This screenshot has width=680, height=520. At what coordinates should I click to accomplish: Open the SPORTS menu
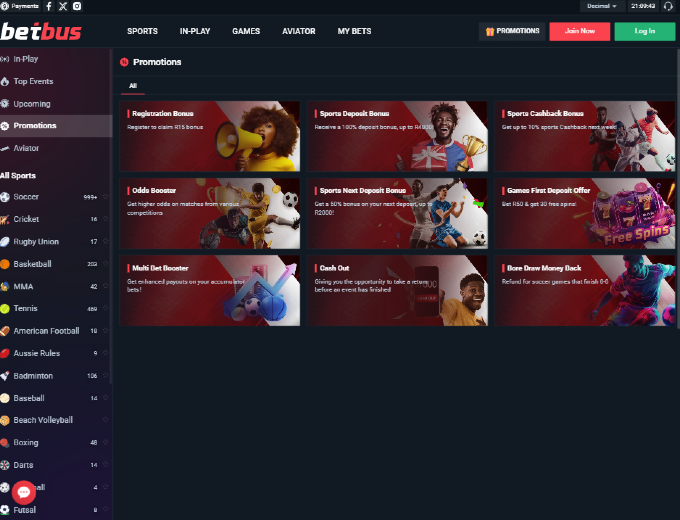click(142, 31)
